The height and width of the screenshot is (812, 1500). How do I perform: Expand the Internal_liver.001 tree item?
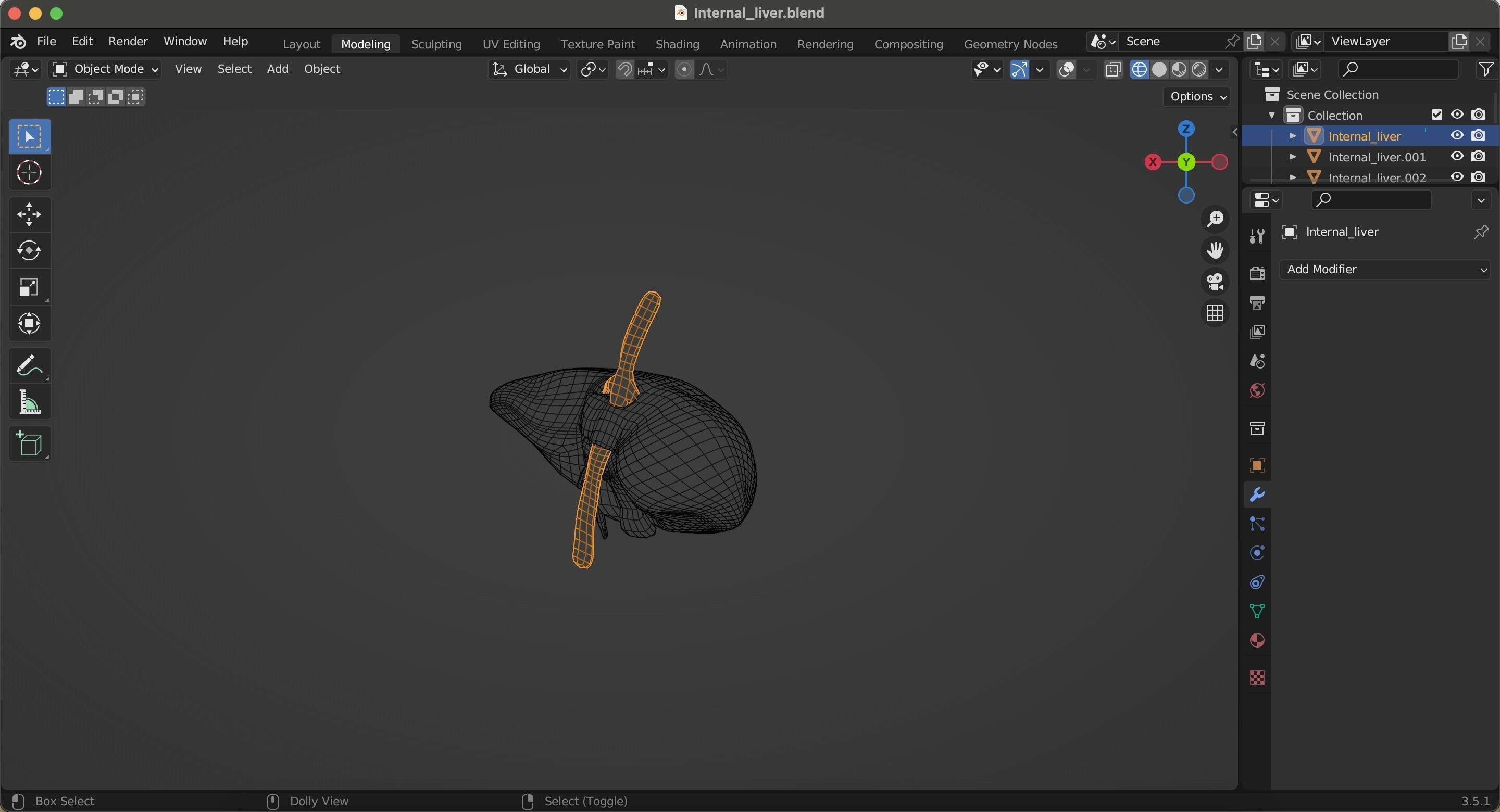point(1293,157)
